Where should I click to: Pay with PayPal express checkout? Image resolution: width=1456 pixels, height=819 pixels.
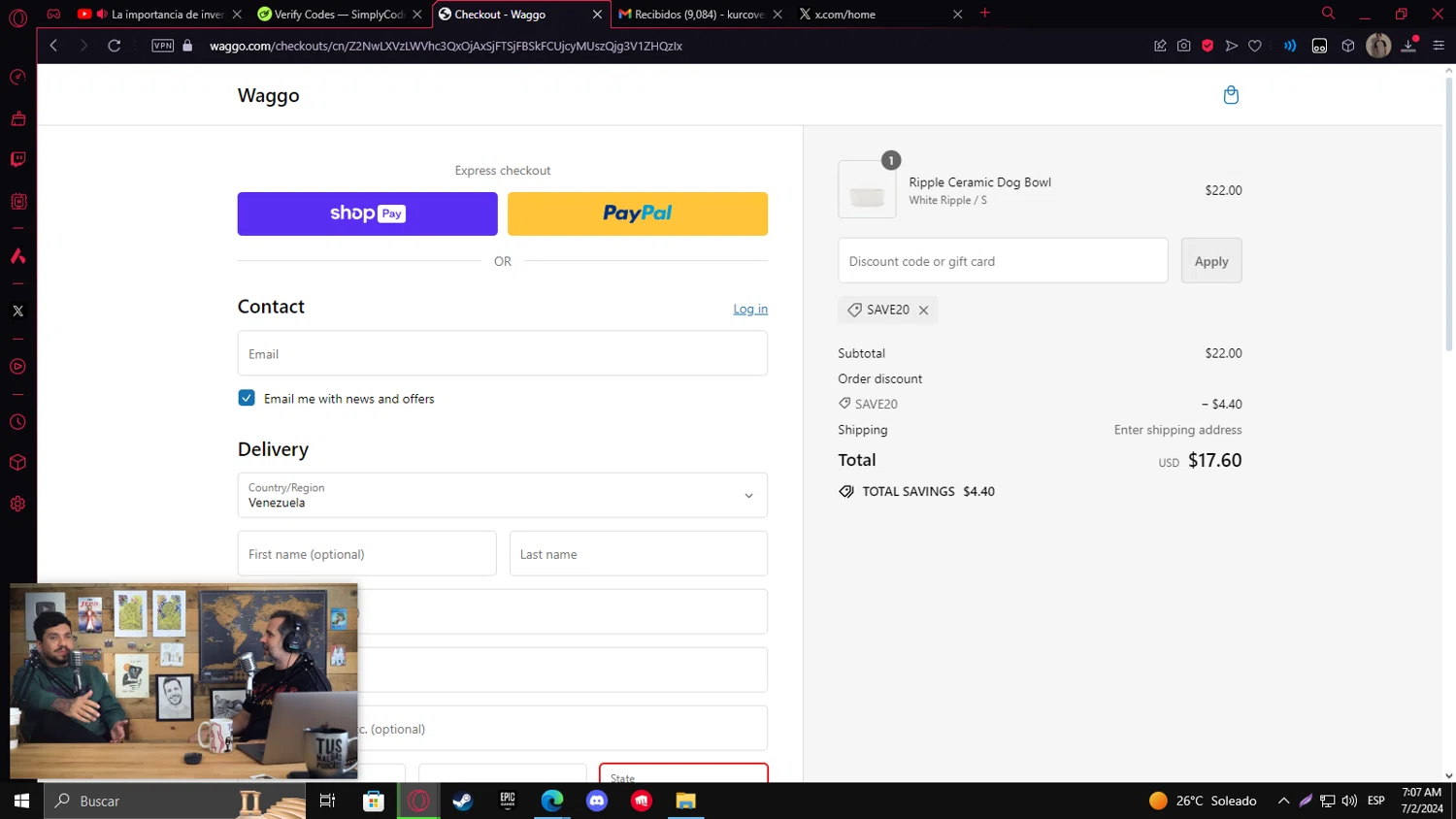pos(638,213)
